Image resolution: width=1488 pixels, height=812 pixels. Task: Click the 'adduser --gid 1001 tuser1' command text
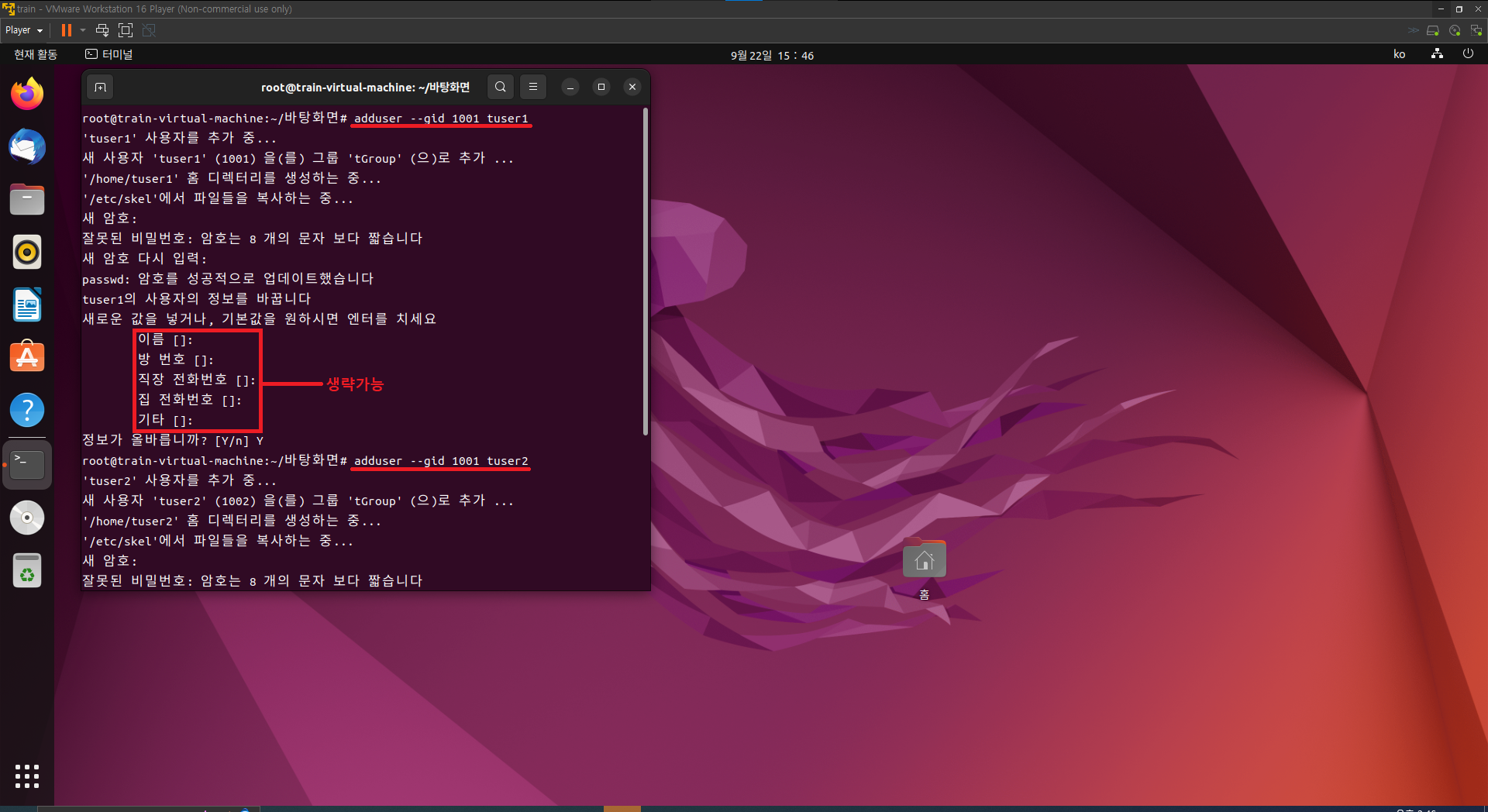tap(441, 119)
